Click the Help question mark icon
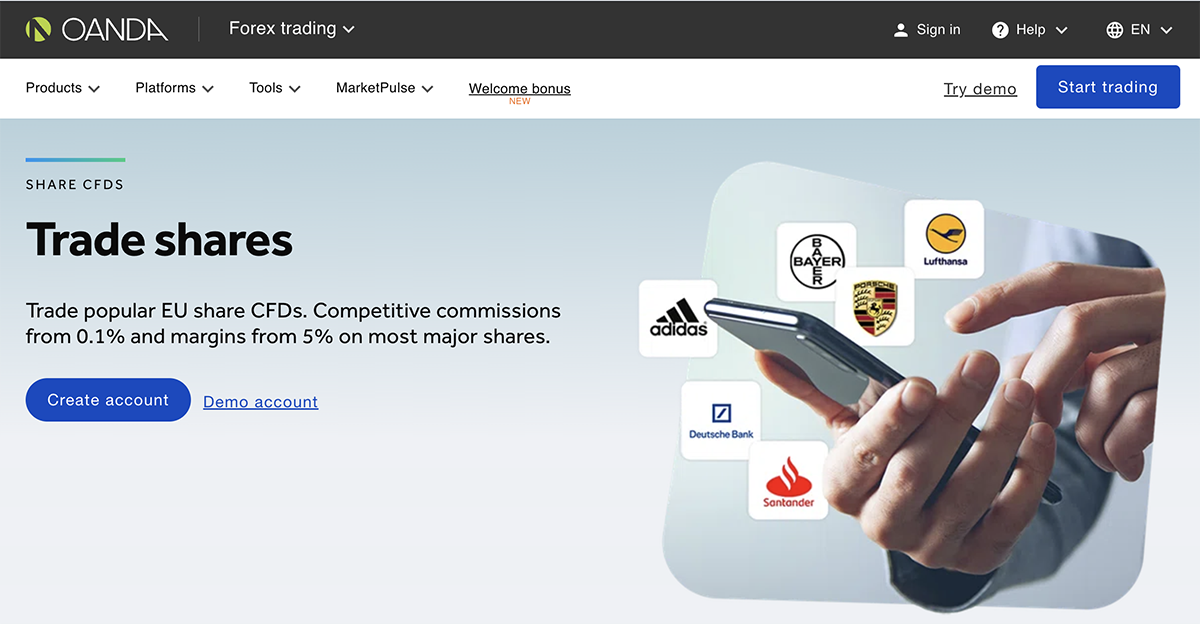 1000,30
